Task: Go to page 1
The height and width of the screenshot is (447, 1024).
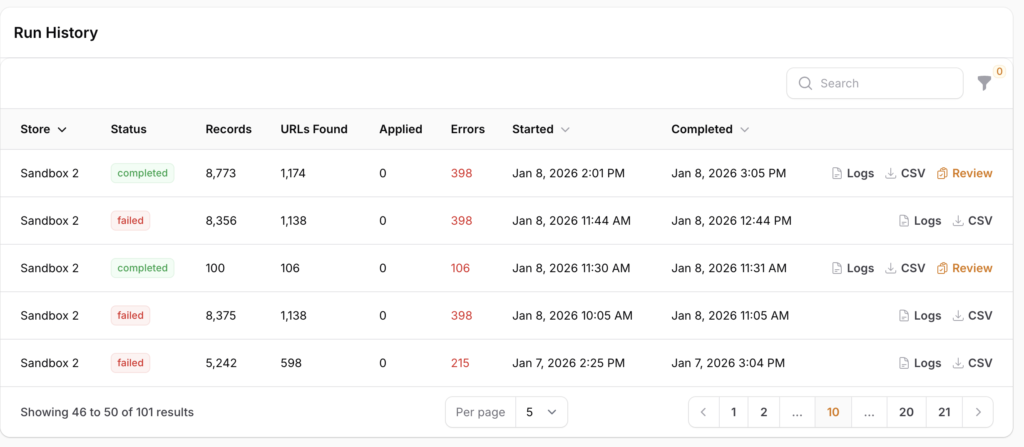Action: (733, 412)
